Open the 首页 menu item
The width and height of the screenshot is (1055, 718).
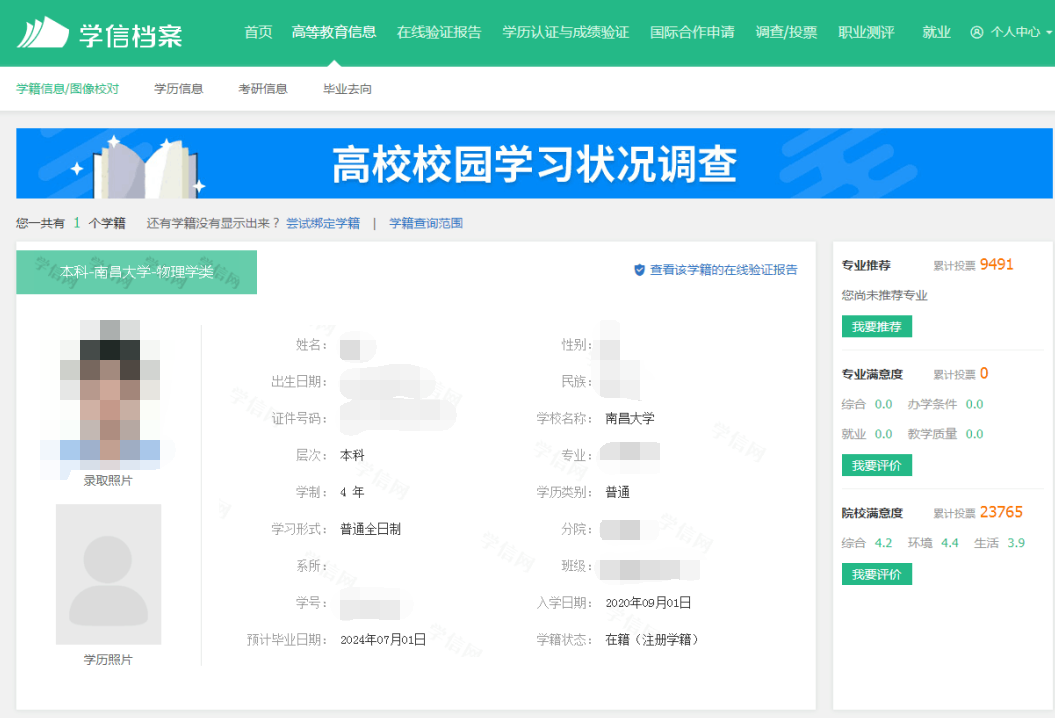click(258, 32)
